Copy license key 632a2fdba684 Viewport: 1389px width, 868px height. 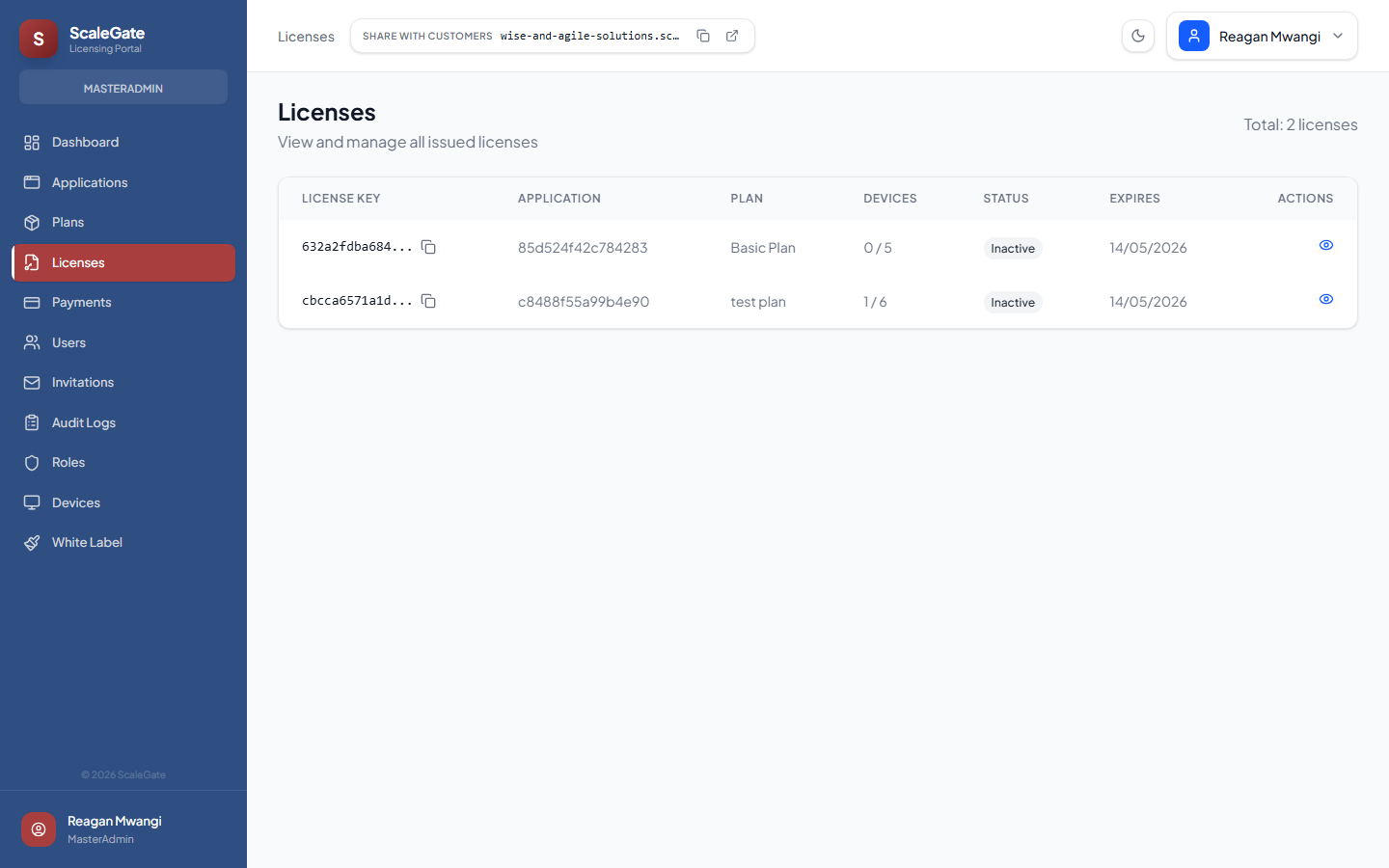coord(428,247)
